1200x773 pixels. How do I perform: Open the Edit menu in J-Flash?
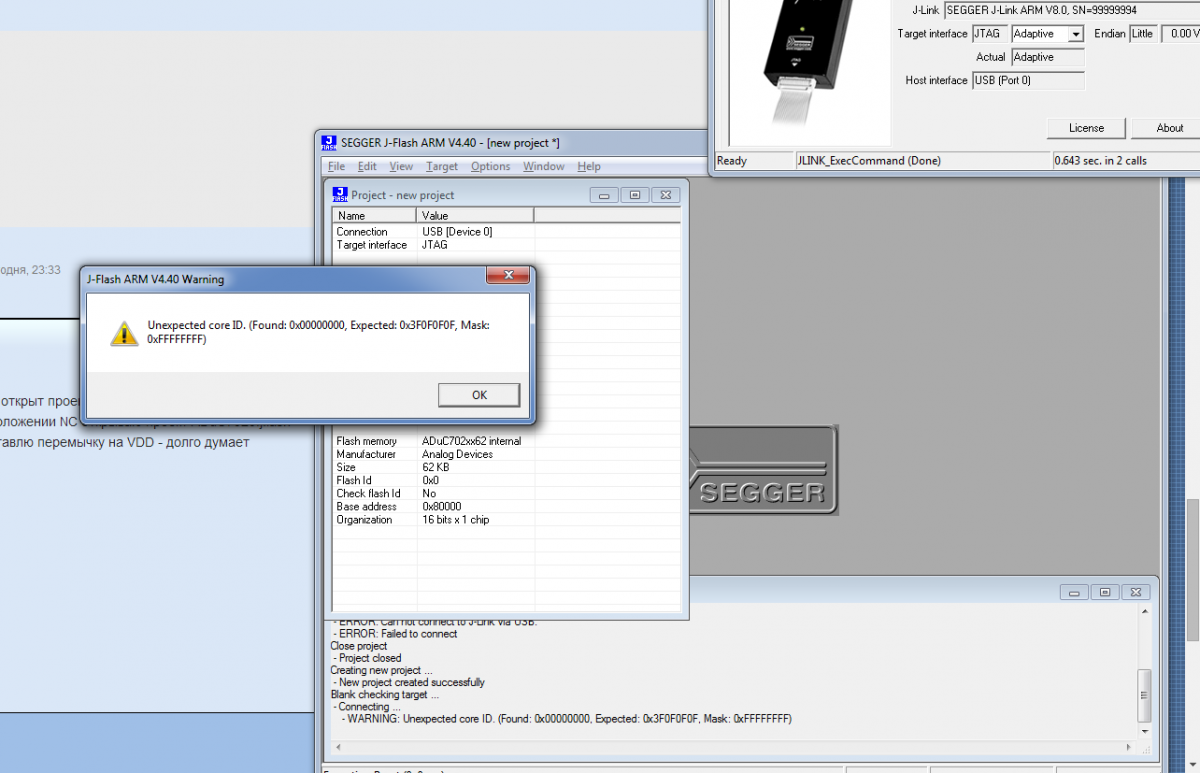367,166
